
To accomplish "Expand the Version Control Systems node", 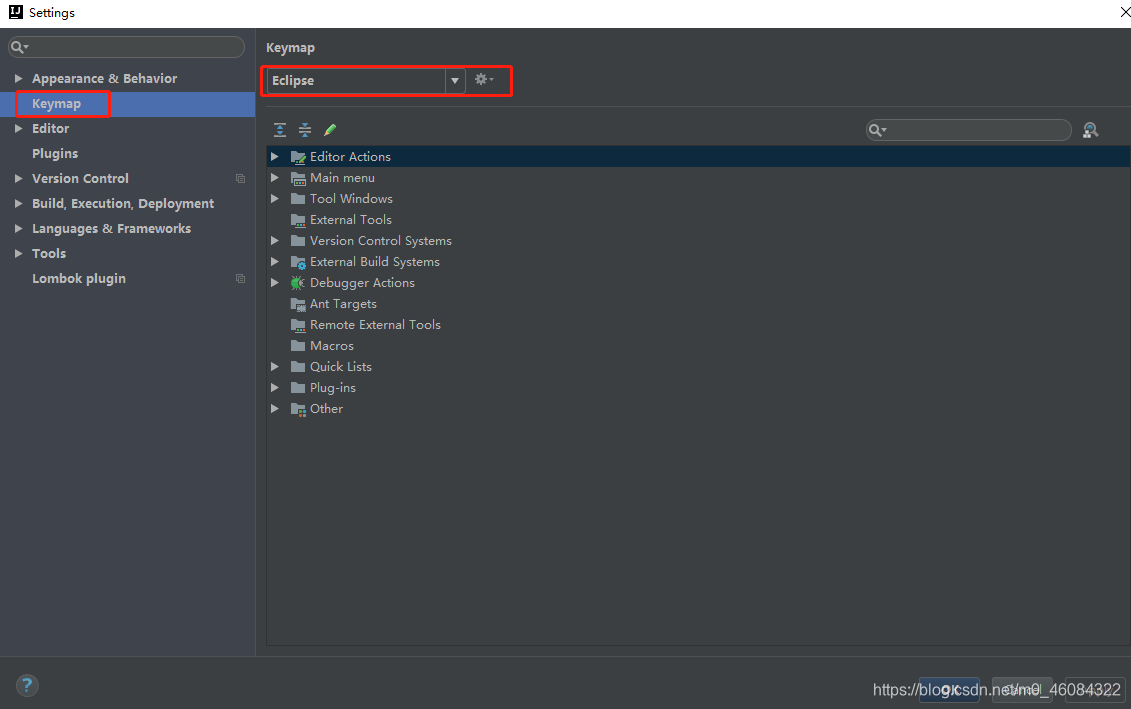I will tap(275, 241).
